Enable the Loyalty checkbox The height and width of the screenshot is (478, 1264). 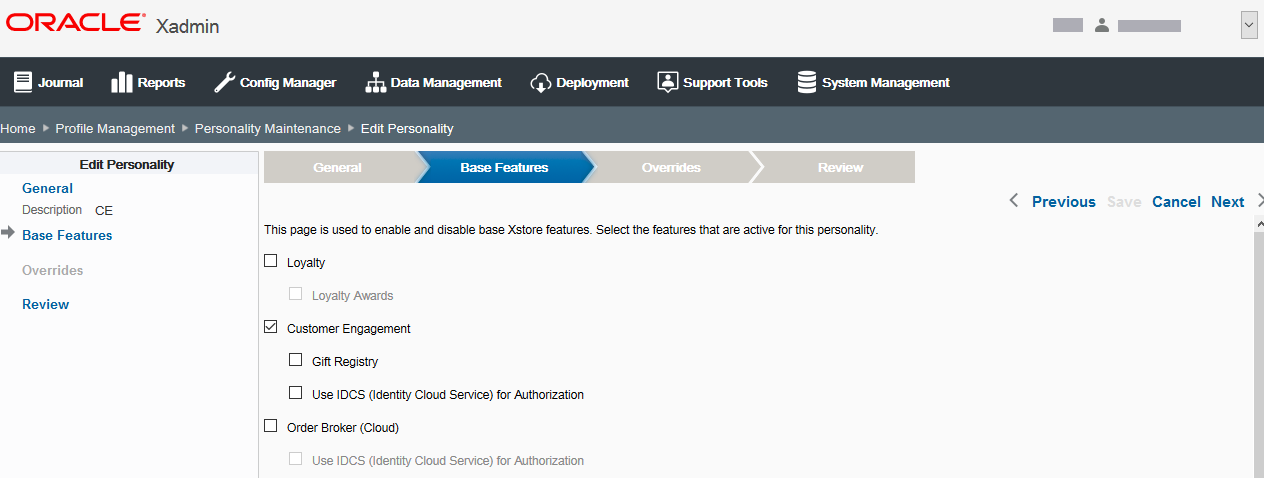[x=270, y=261]
